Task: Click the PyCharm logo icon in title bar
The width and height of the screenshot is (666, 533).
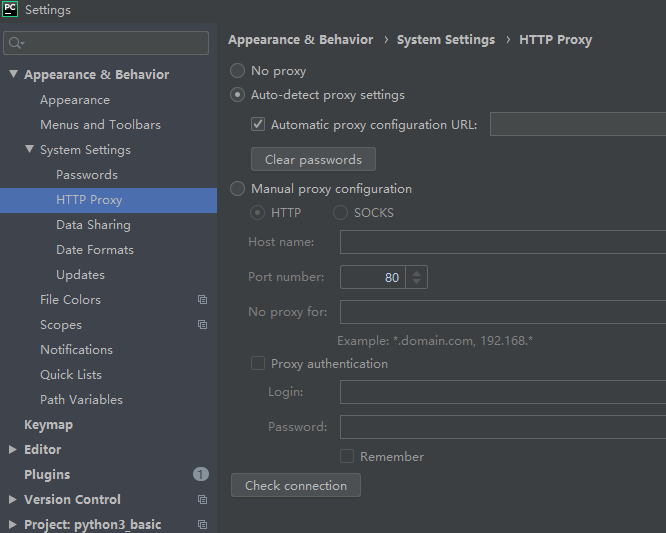Action: 10,10
